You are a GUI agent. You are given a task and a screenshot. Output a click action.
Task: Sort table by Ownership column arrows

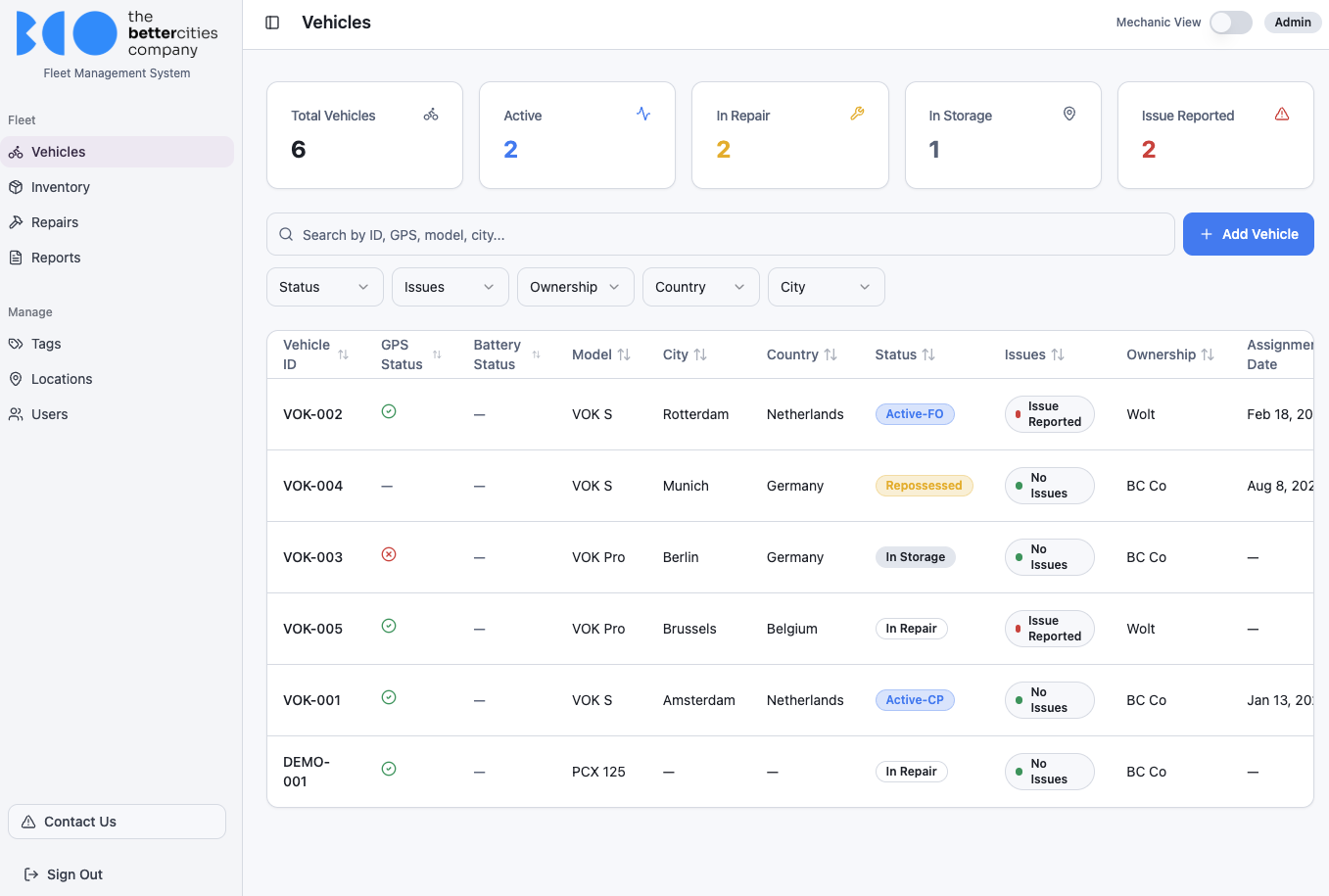1208,354
